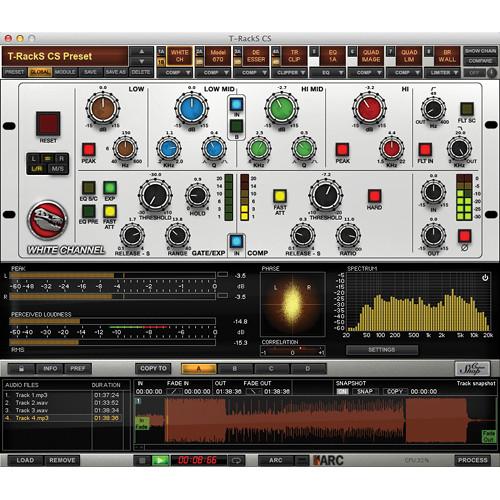Viewport: 500px width, 500px height.
Task: Toggle the green EXP button
Action: click(110, 188)
